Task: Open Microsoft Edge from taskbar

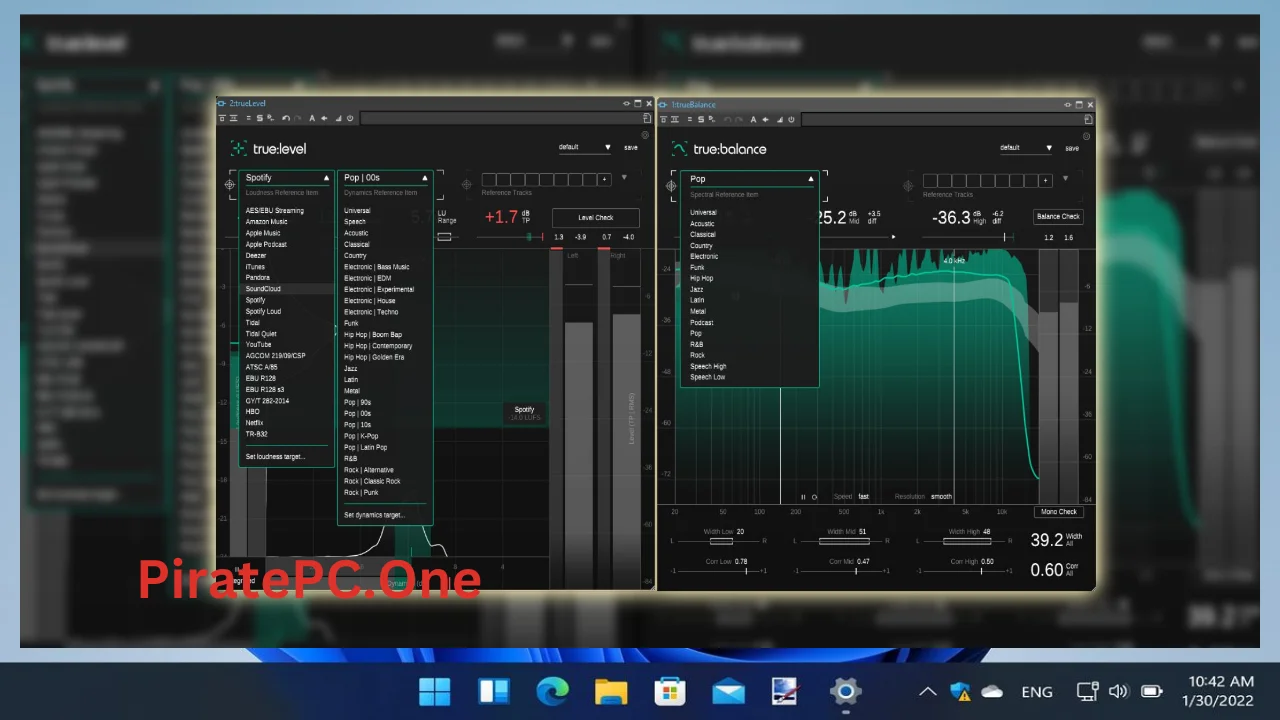Action: tap(552, 691)
